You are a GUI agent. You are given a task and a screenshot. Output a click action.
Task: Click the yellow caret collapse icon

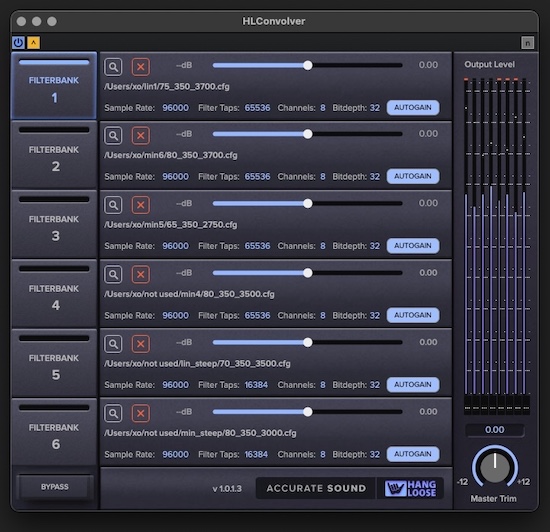tap(34, 43)
